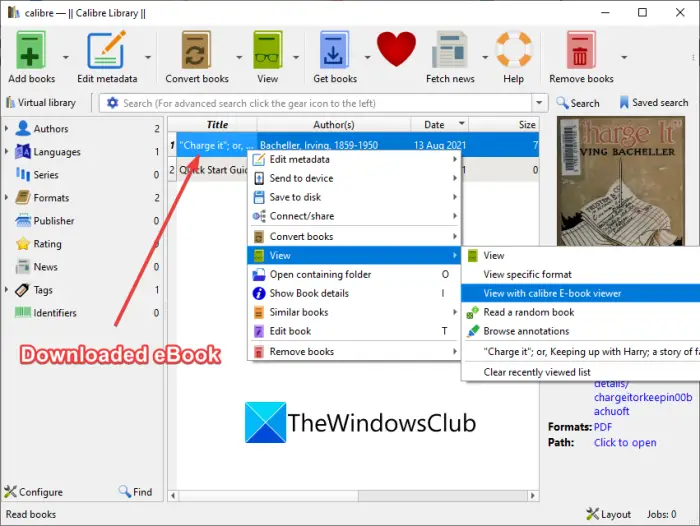
Task: Expand the Formats tree node
Action: (6, 197)
